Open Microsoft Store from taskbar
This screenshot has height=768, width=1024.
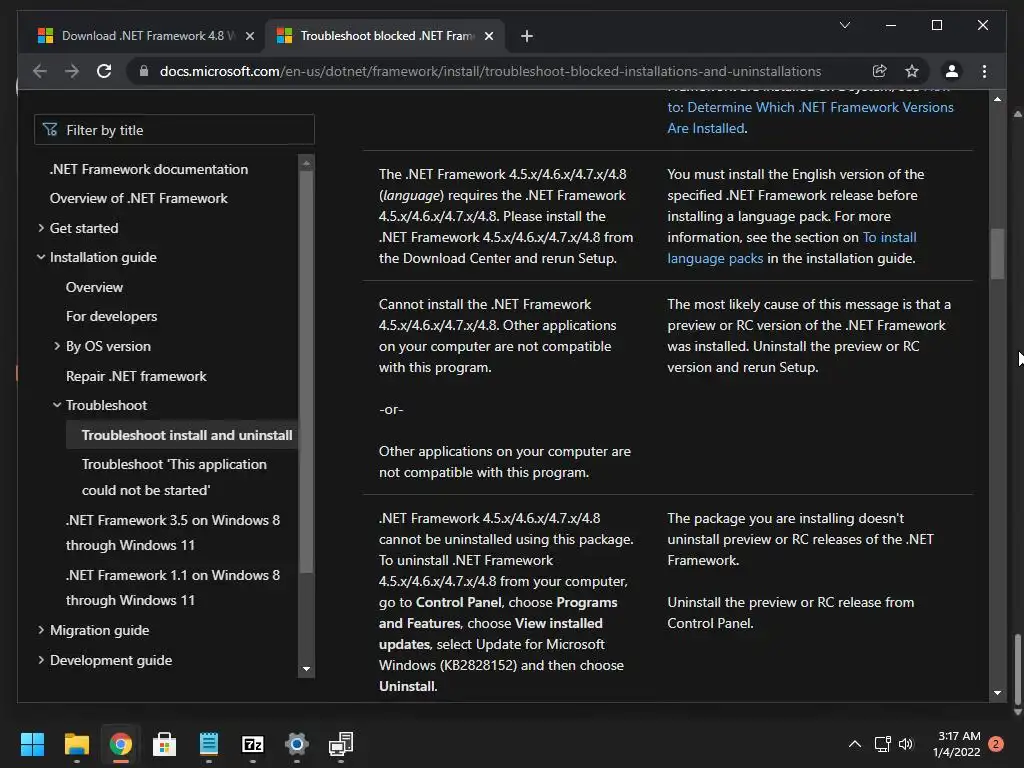[x=165, y=744]
